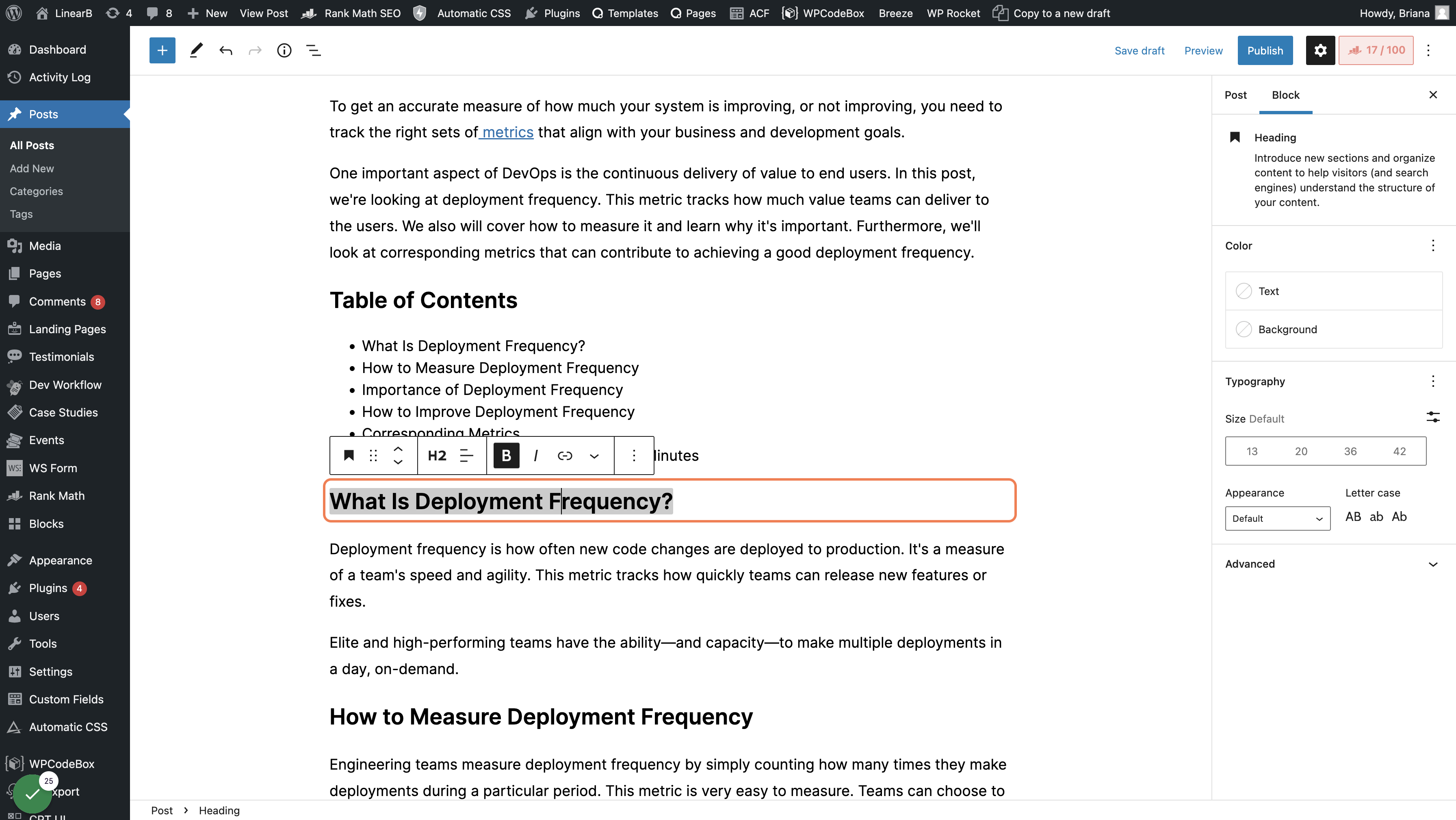Toggle custom size slider icon

pos(1433,417)
